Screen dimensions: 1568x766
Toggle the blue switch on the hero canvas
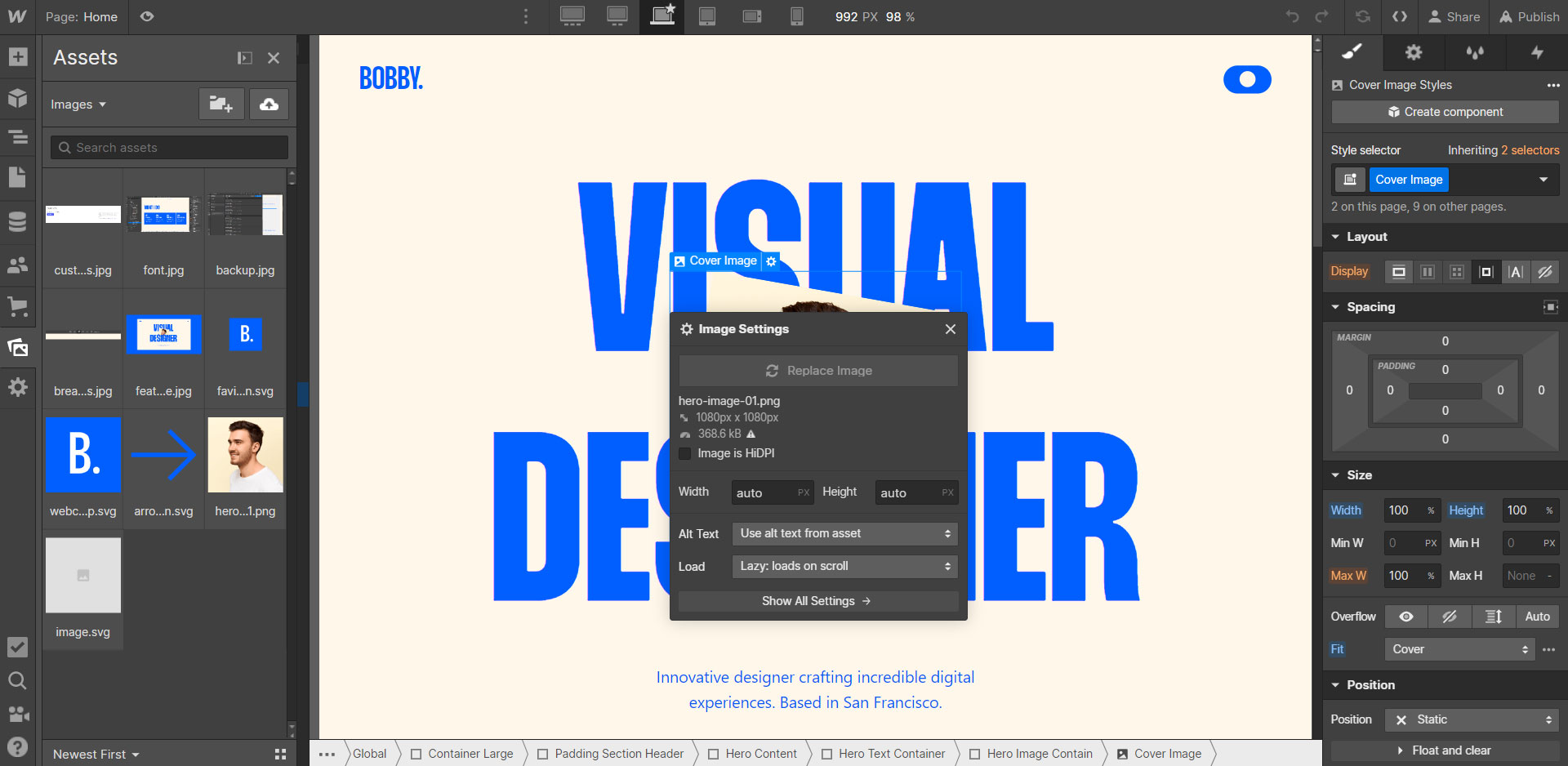click(x=1247, y=79)
